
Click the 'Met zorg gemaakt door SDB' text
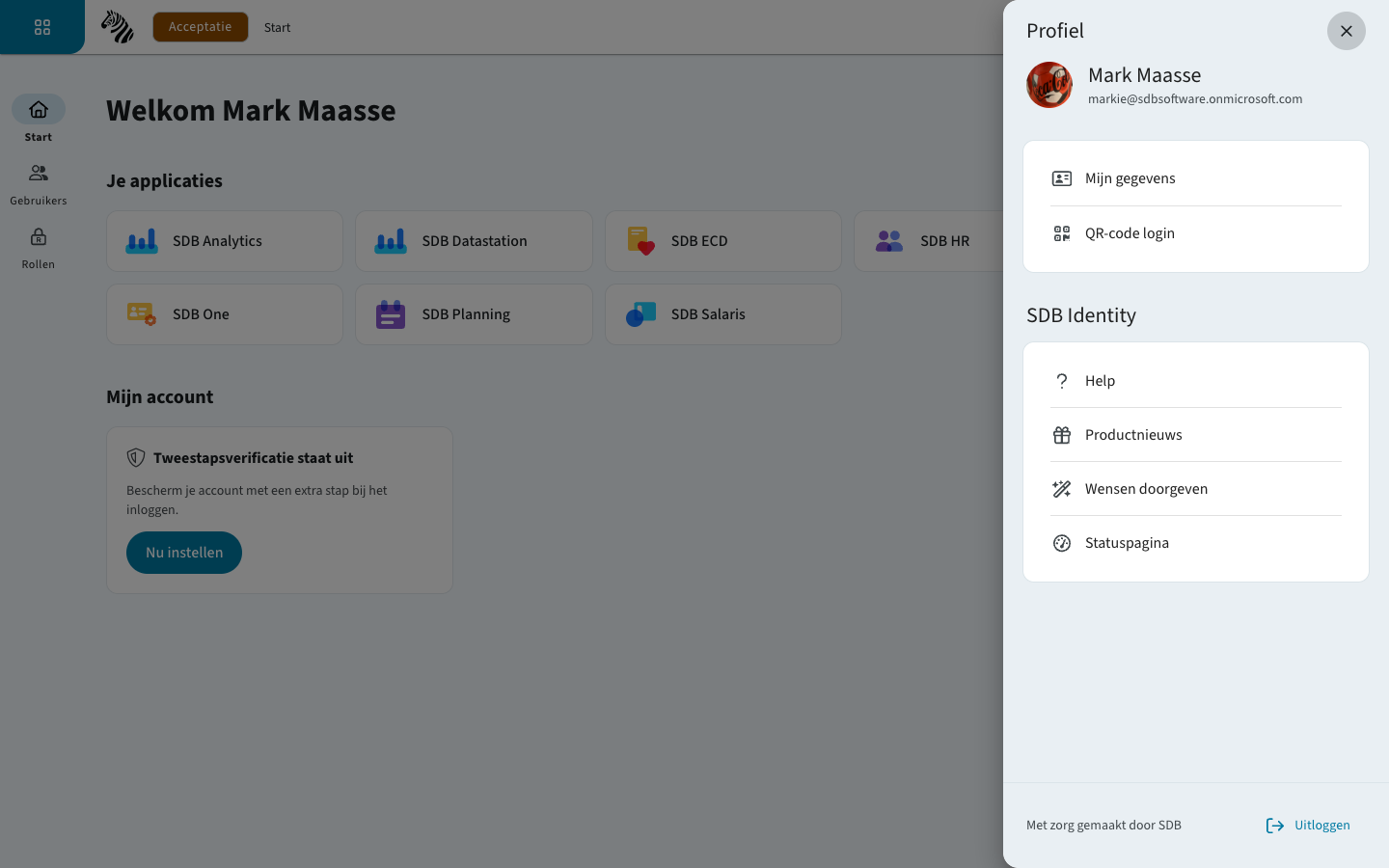tap(1103, 826)
